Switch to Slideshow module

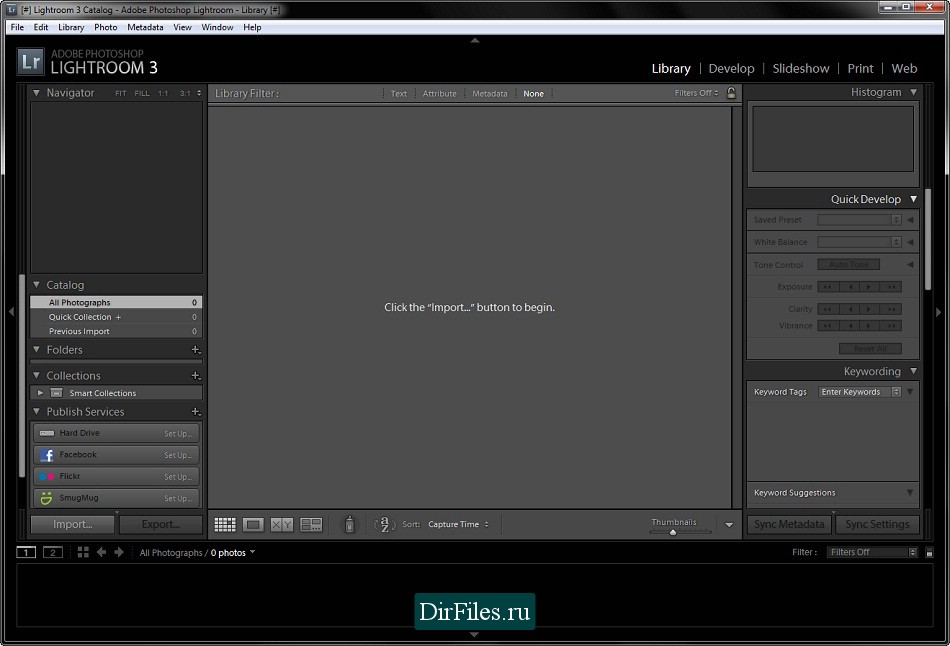800,68
